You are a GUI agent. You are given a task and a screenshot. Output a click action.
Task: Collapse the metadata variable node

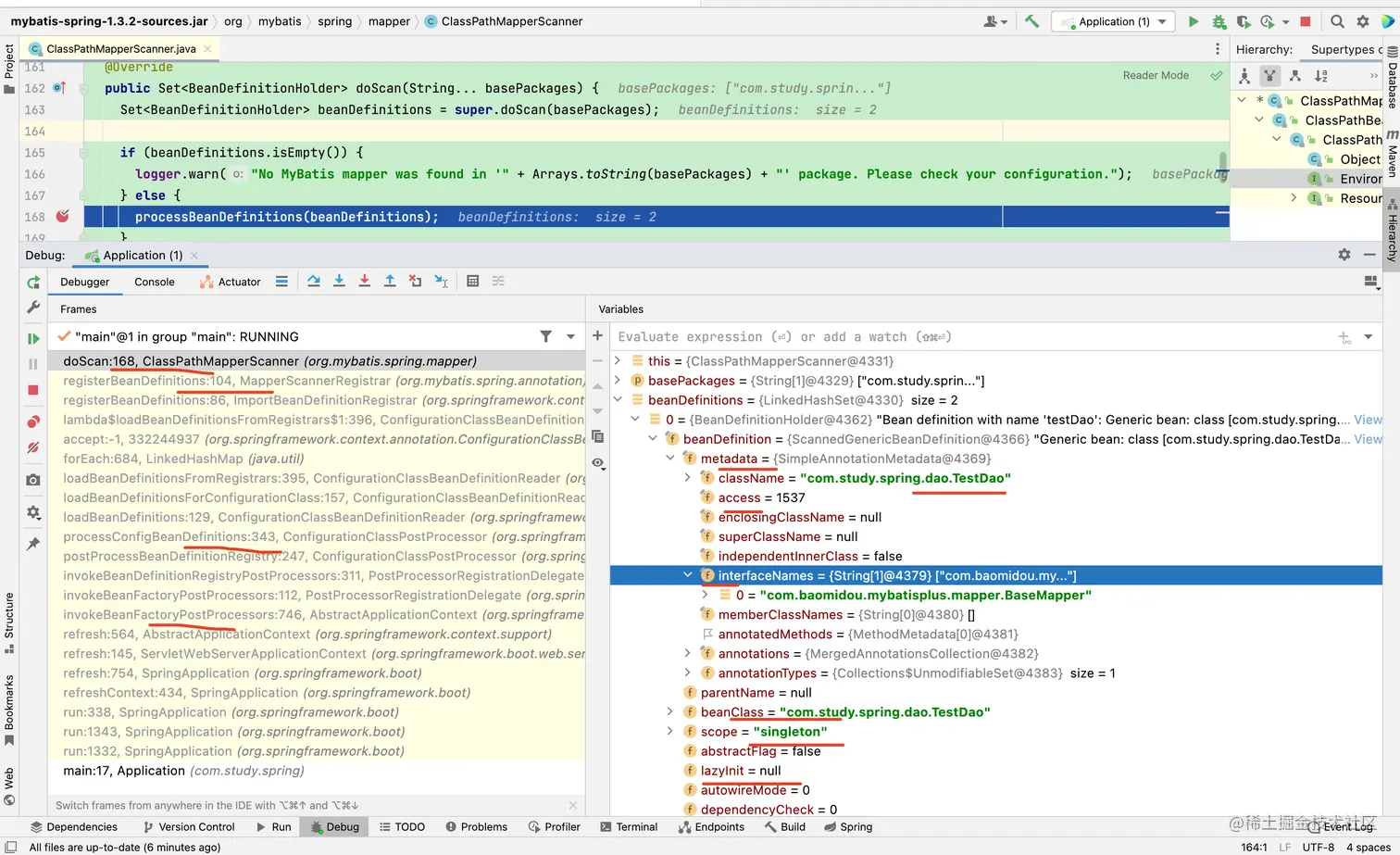coord(670,459)
